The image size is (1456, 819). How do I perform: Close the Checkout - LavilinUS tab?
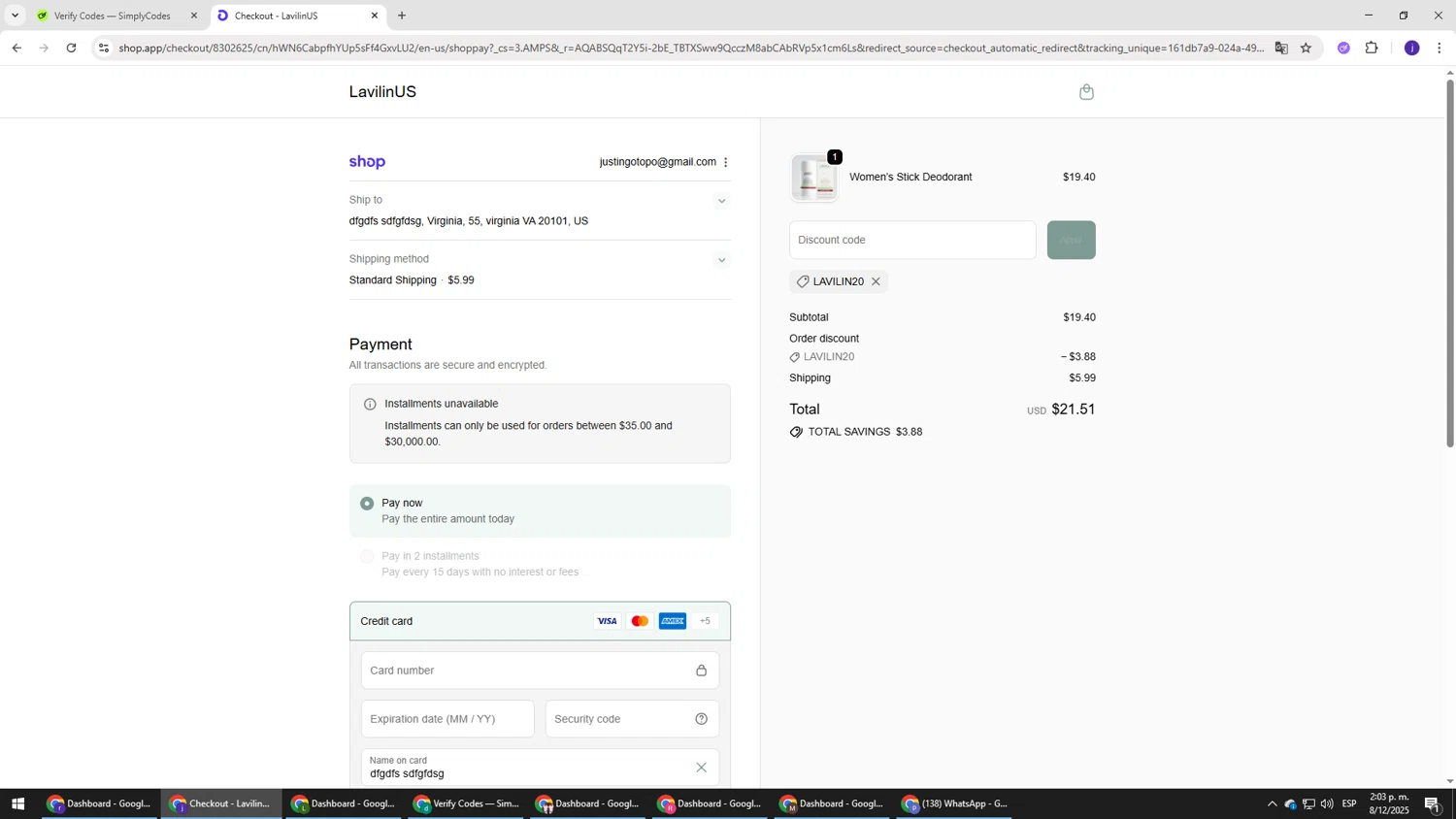tap(375, 16)
